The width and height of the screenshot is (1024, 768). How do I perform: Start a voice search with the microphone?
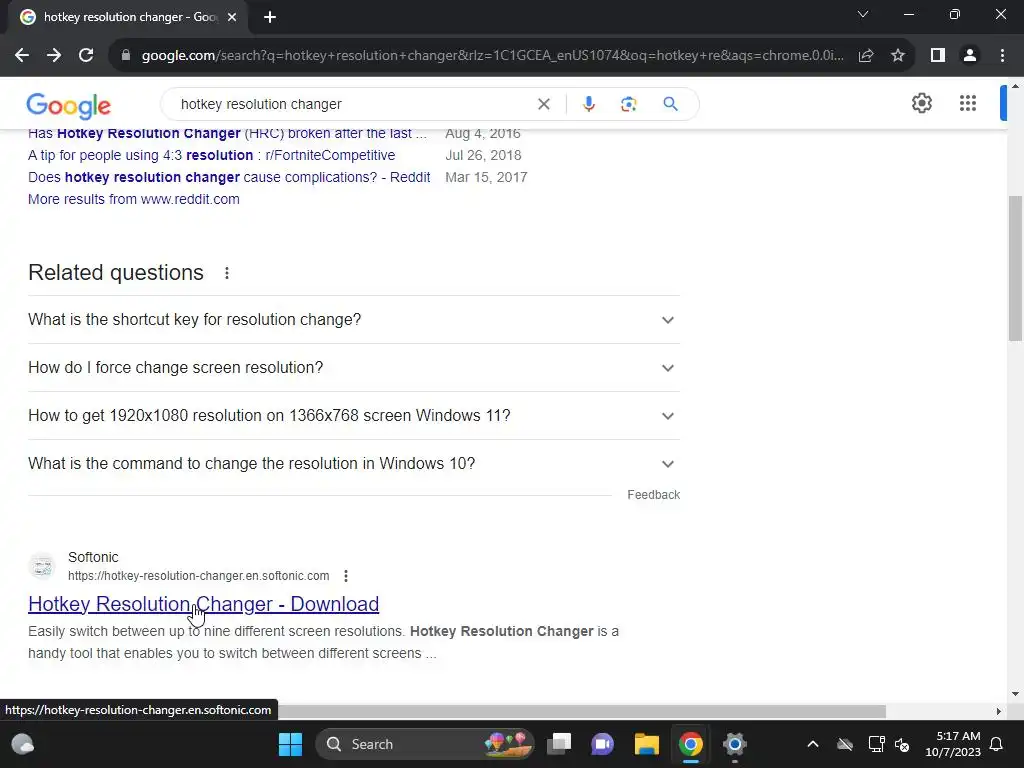click(588, 104)
